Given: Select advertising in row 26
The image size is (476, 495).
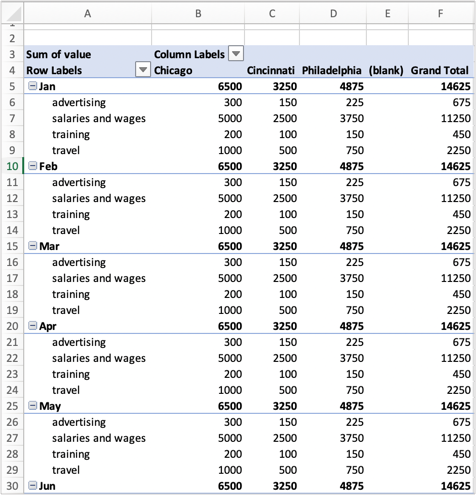Looking at the screenshot, I should [x=79, y=422].
